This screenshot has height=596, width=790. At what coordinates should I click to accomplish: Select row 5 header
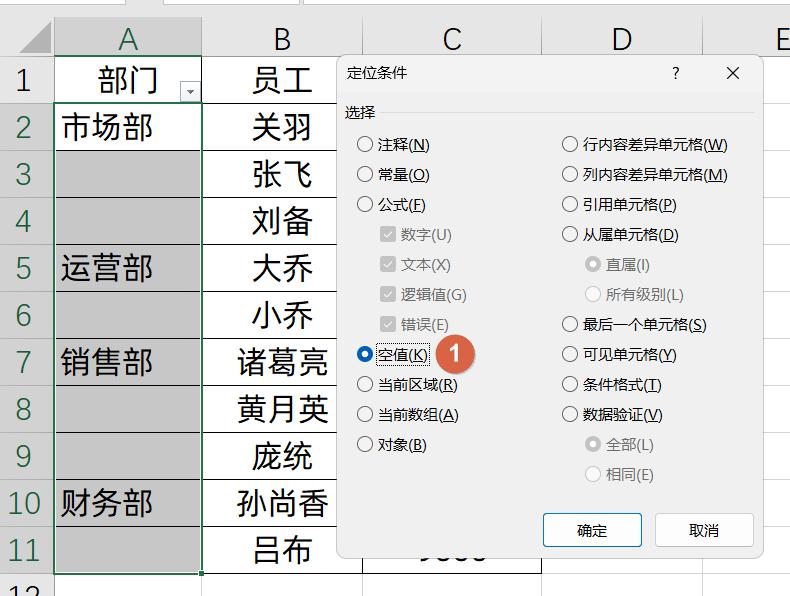point(26,268)
